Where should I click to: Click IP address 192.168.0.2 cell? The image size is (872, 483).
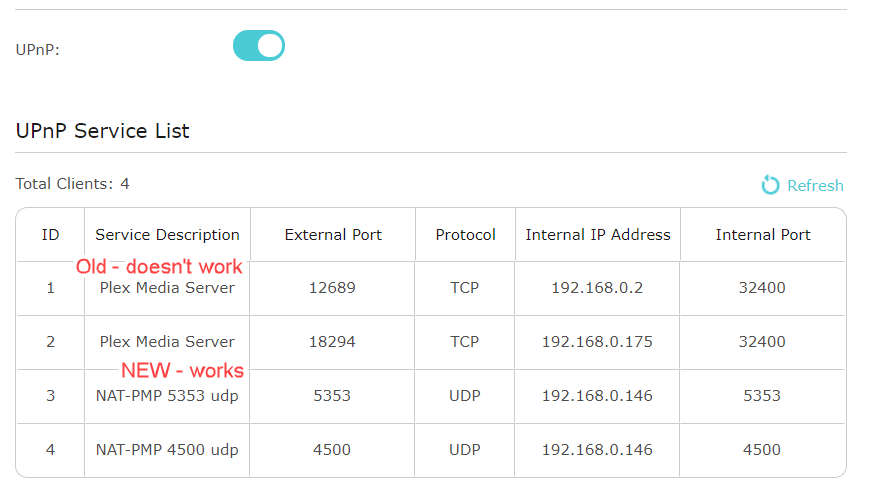click(x=597, y=288)
